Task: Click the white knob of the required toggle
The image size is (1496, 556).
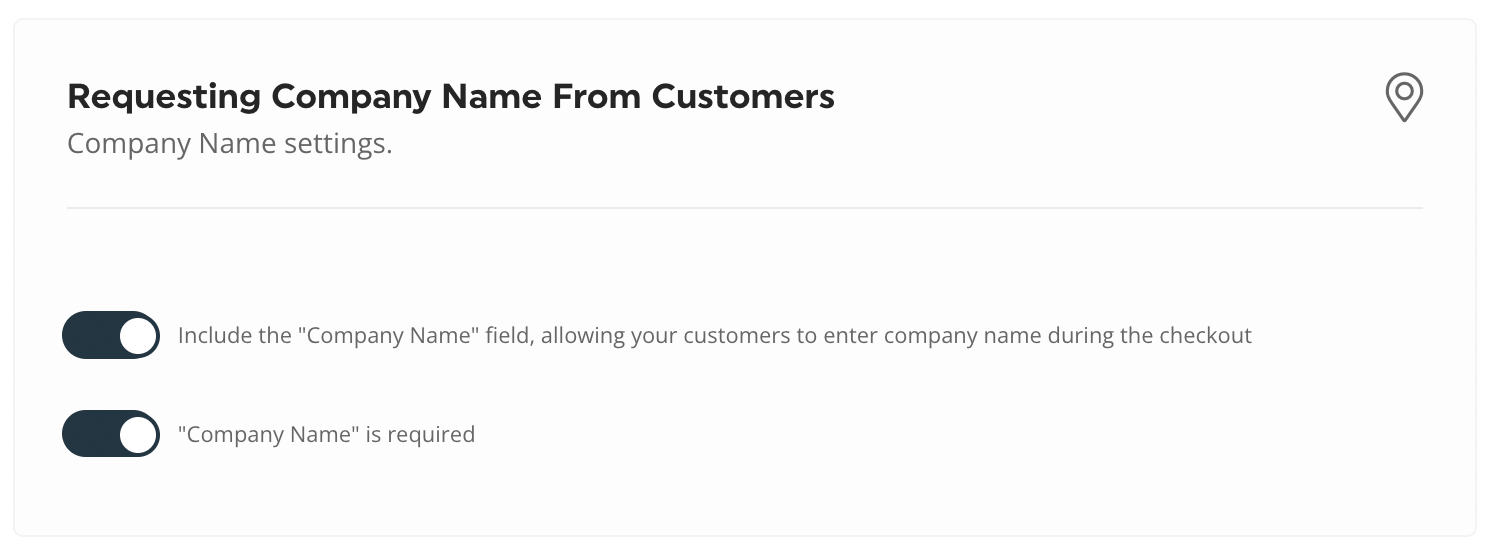Action: tap(138, 434)
